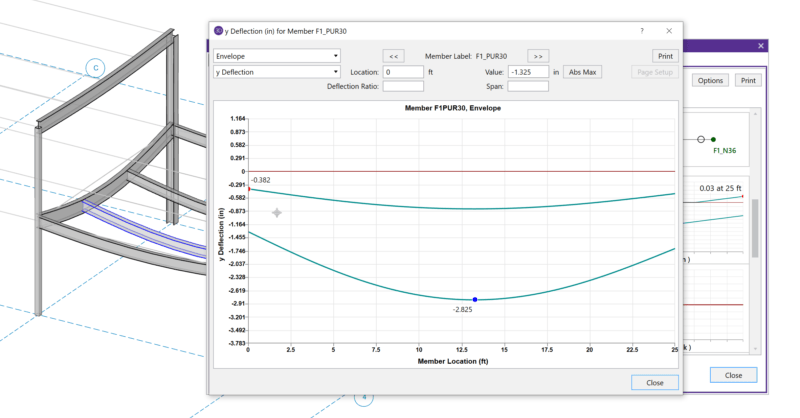800x418 pixels.
Task: Click the green F1_N36 node marker
Action: tap(714, 139)
